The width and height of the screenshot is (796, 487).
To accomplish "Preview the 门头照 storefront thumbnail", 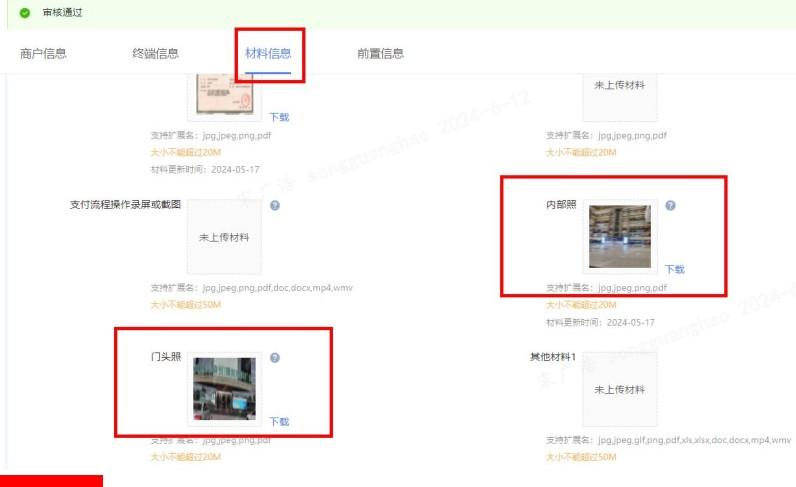I will tap(224, 388).
